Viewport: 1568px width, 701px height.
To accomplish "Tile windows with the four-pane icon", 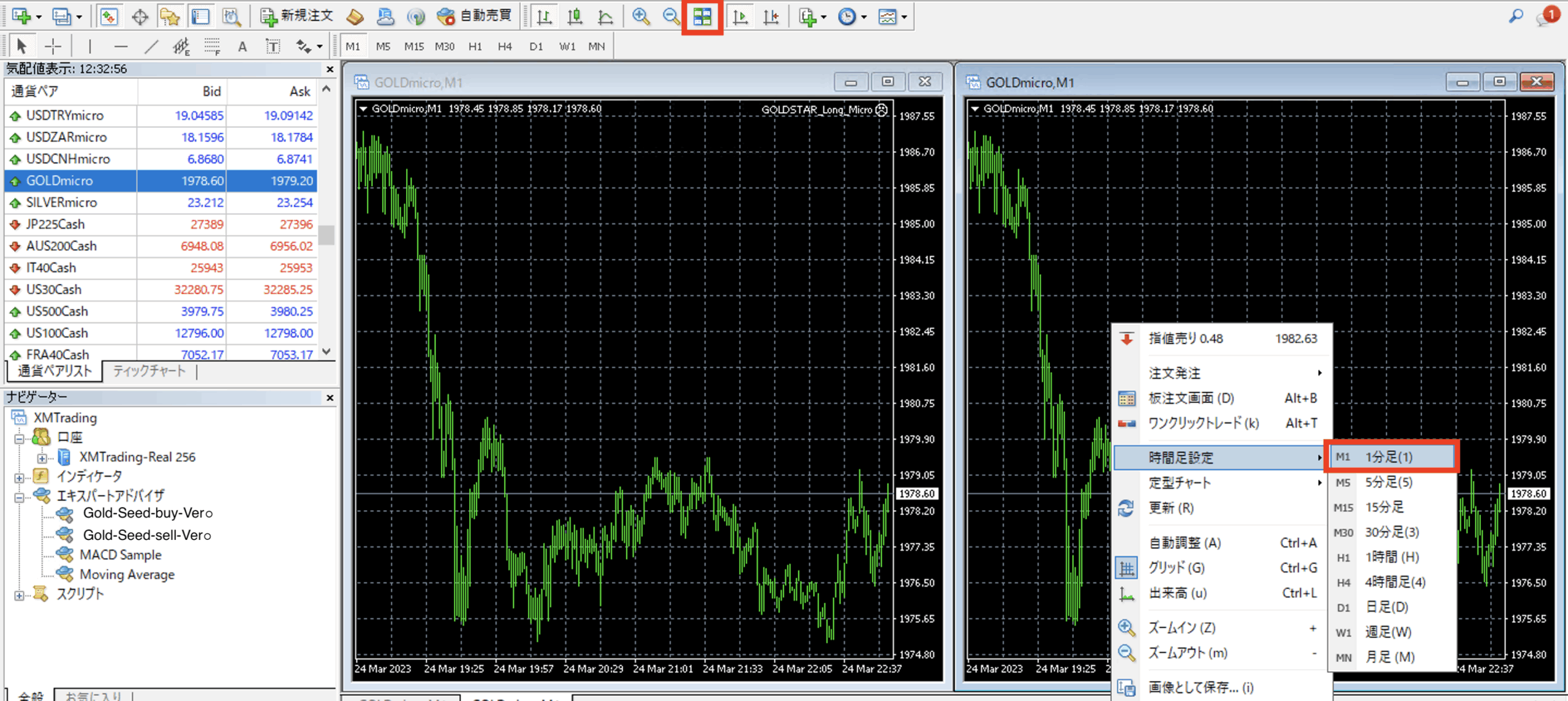I will click(x=703, y=17).
